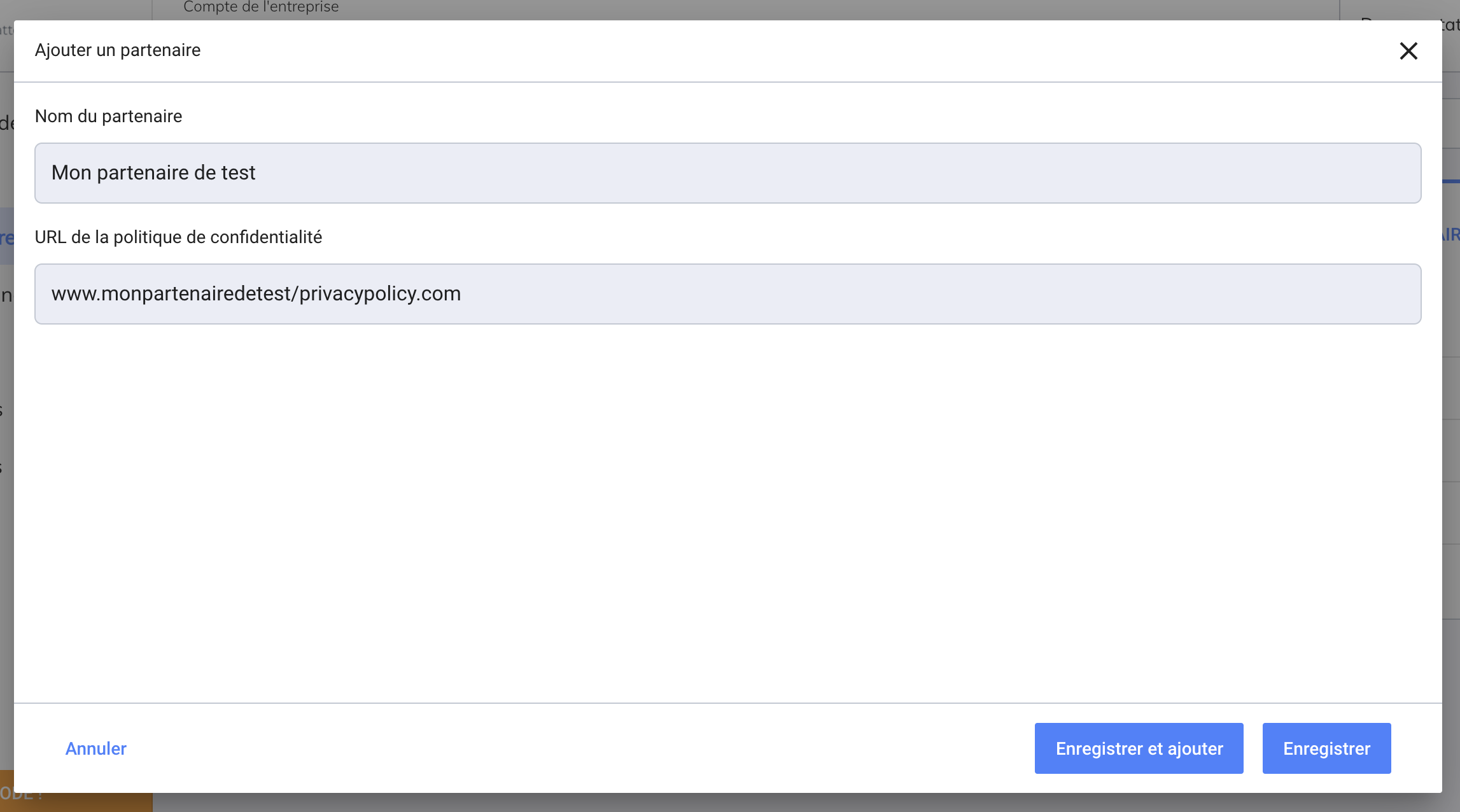
Task: Click the Nom du partenaire input field
Action: click(727, 173)
